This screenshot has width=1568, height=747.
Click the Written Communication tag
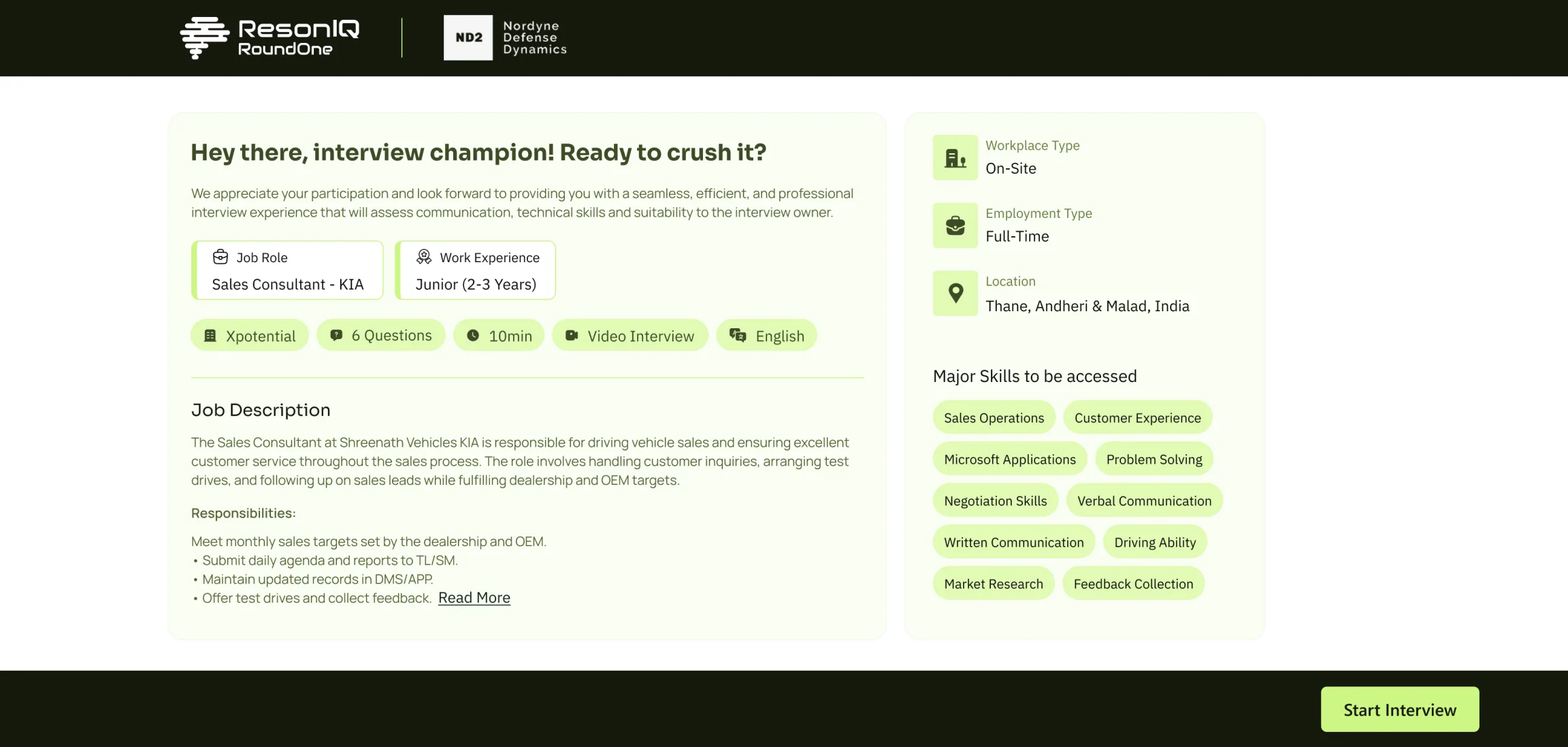point(1014,542)
